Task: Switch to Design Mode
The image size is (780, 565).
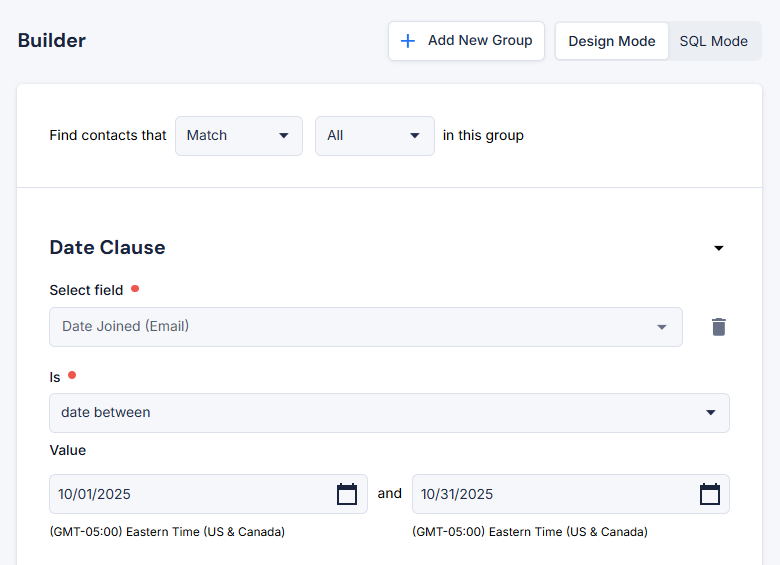Action: 611,41
